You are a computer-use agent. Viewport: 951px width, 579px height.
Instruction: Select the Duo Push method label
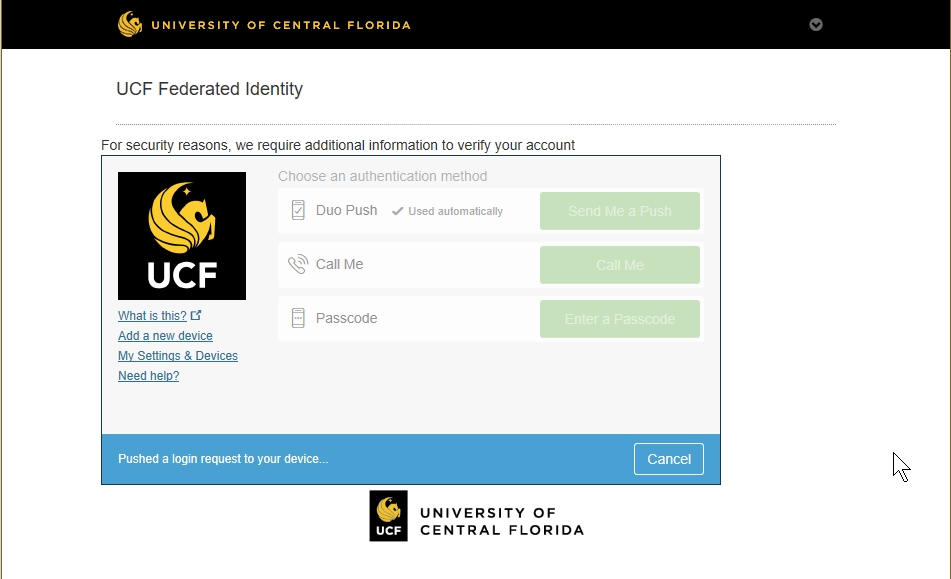point(346,210)
